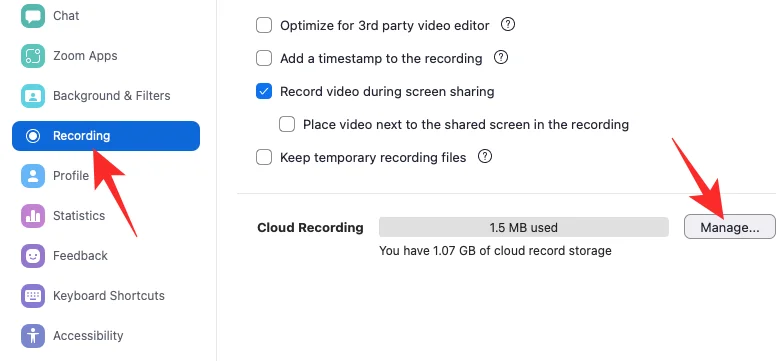Open help for 3rd party video editor option
The width and height of the screenshot is (784, 361).
pyautogui.click(x=508, y=24)
